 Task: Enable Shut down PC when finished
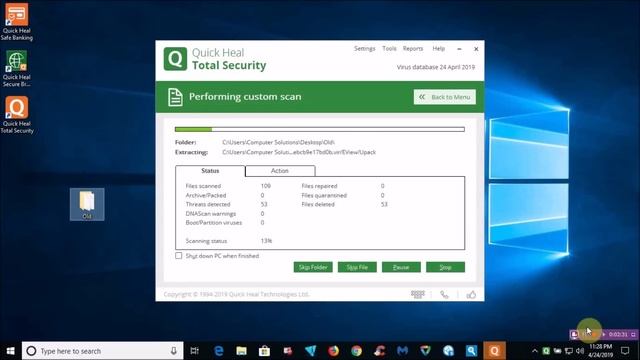179,256
